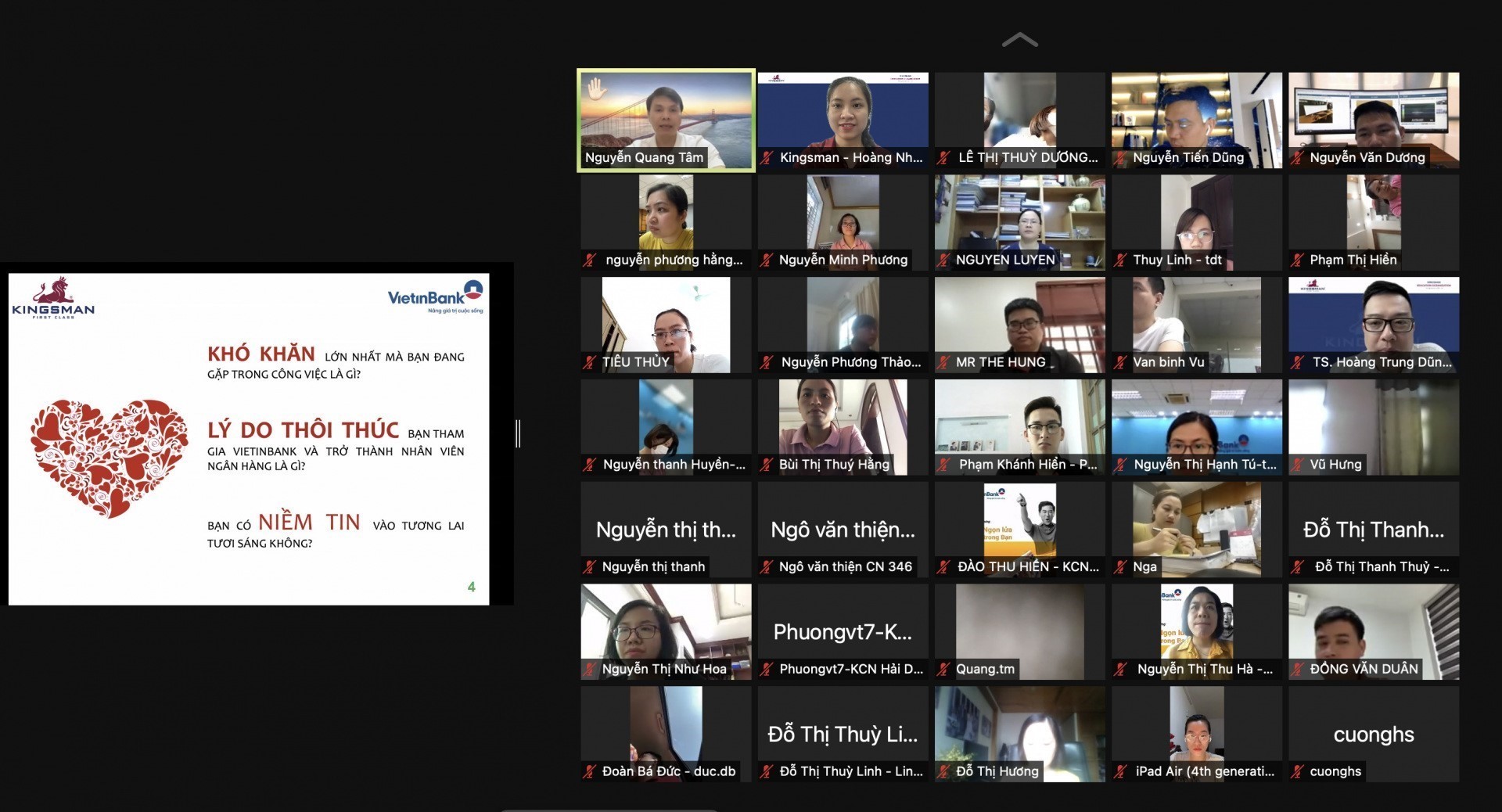This screenshot has width=1502, height=812.
Task: Click the muted mic icon beside Quang.tm
Action: (x=944, y=670)
